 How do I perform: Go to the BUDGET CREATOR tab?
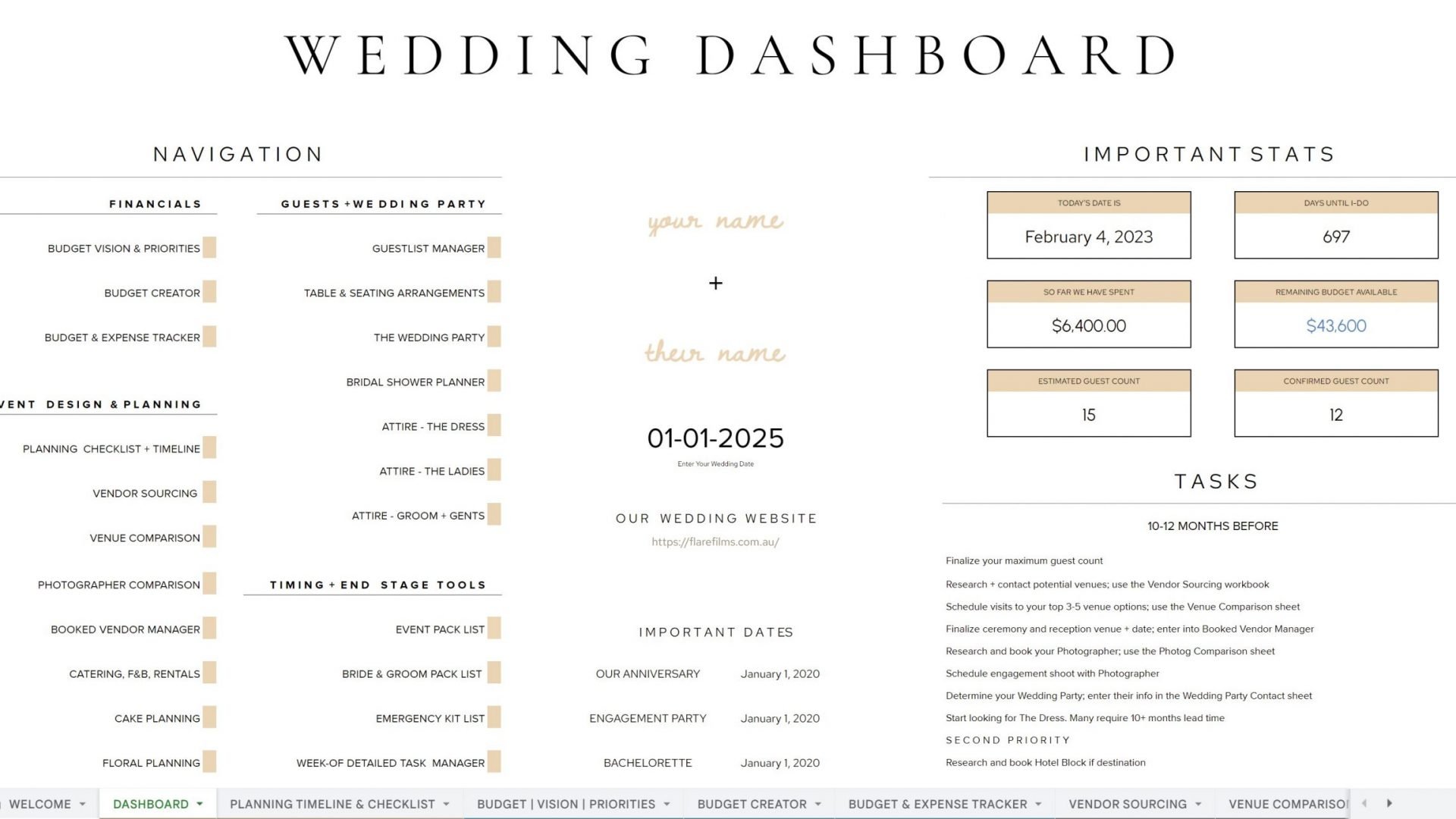(752, 804)
